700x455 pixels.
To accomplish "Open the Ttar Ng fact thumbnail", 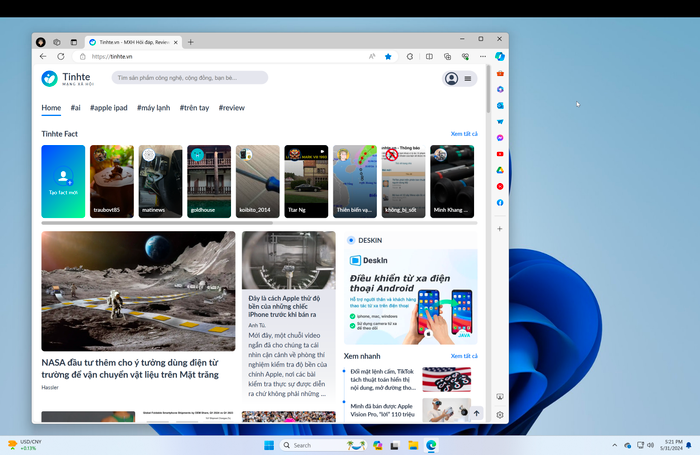I will click(306, 181).
